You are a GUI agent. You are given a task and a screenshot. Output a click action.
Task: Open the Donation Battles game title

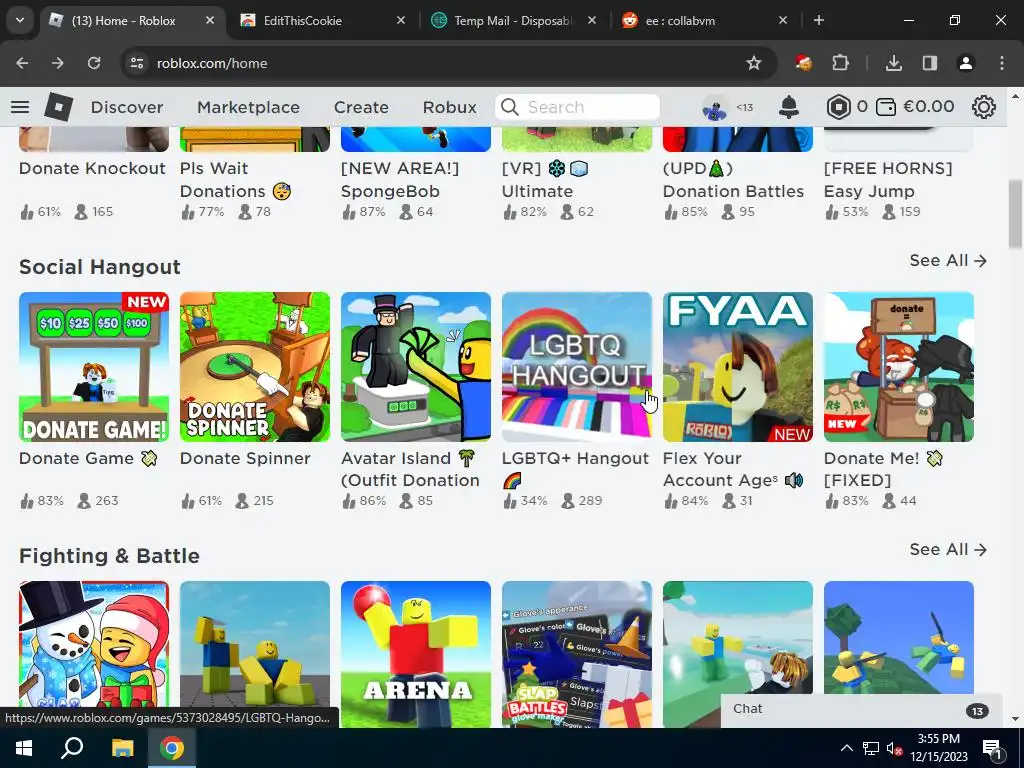[733, 180]
